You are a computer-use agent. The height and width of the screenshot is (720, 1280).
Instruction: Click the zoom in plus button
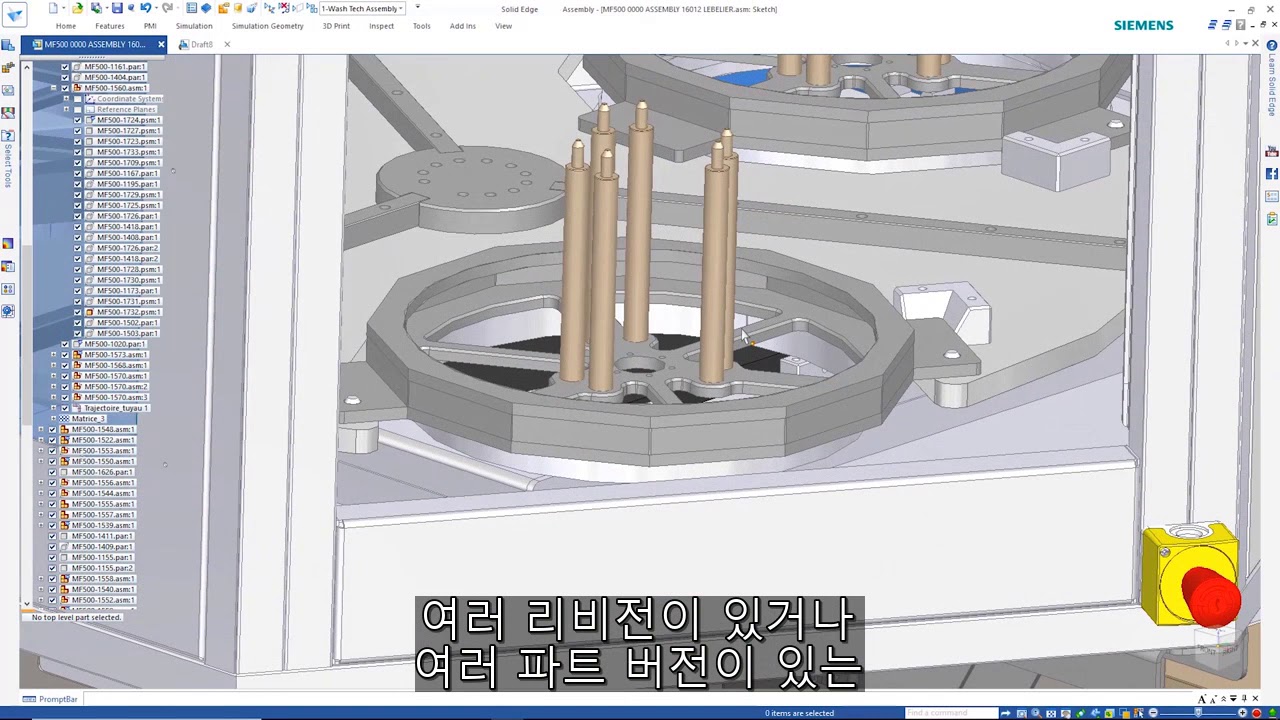(1243, 713)
